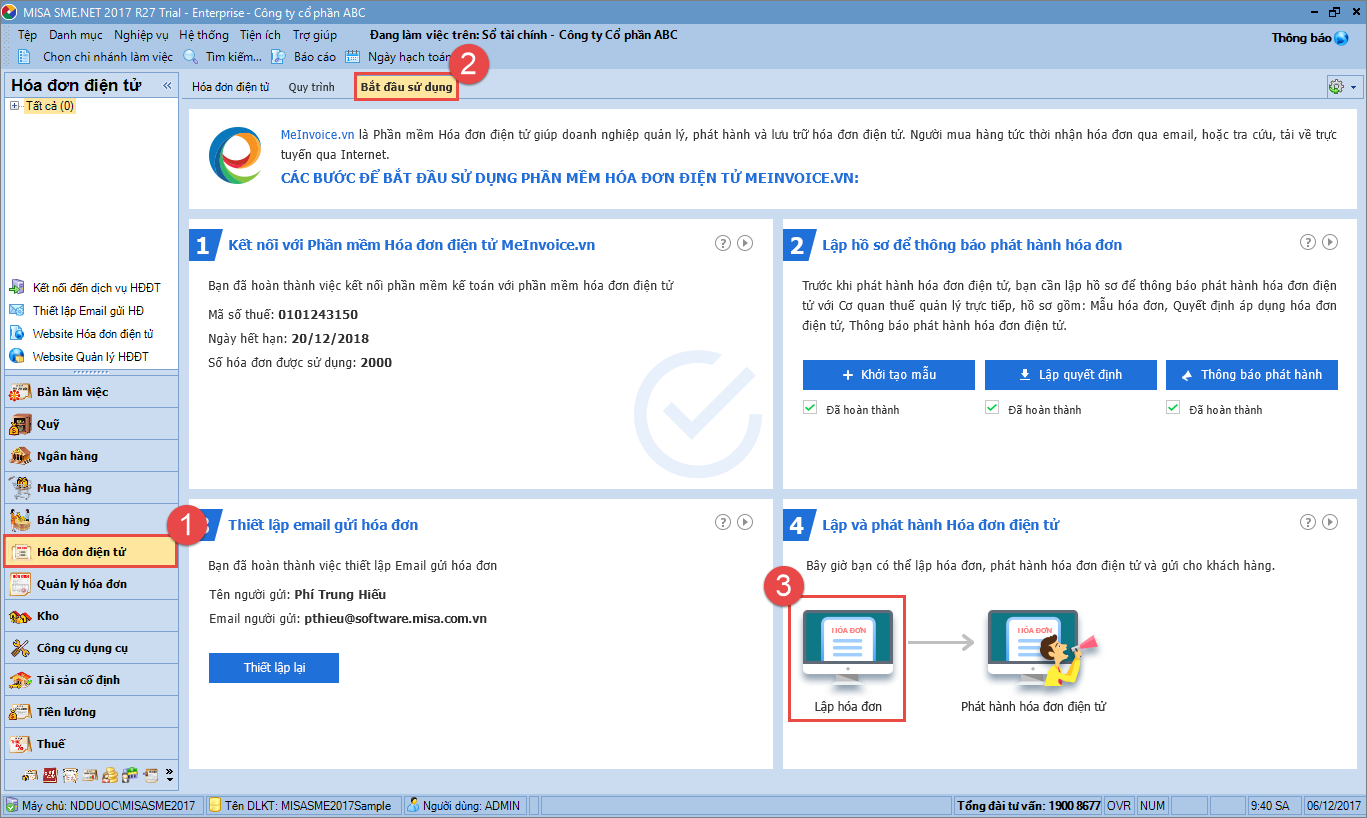Viewport: 1367px width, 818px height.
Task: Click help icon on Lập và phát hành card
Action: (1308, 522)
